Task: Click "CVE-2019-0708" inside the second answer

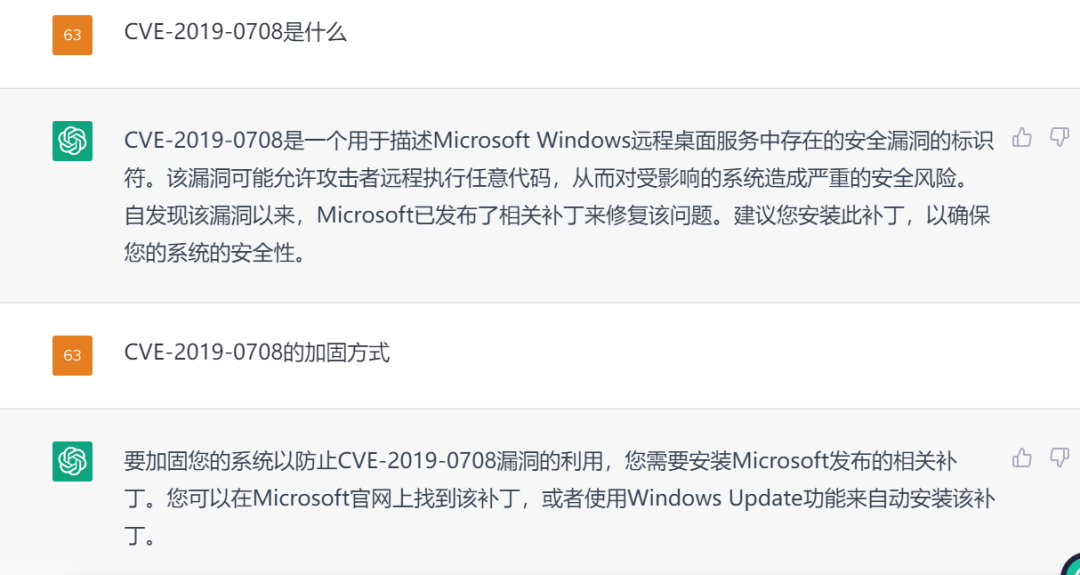Action: (417, 460)
